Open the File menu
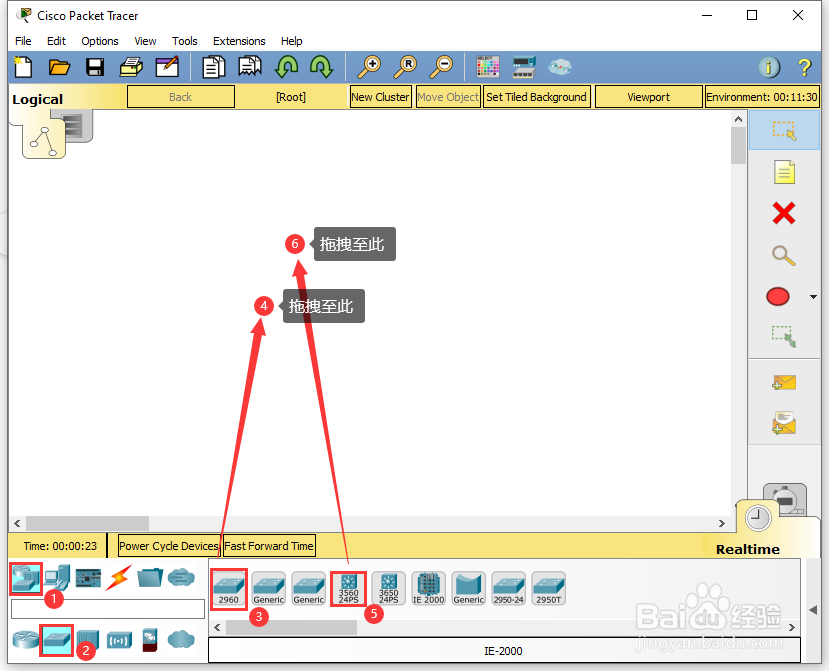Screen dimensions: 829x671 tap(23, 41)
